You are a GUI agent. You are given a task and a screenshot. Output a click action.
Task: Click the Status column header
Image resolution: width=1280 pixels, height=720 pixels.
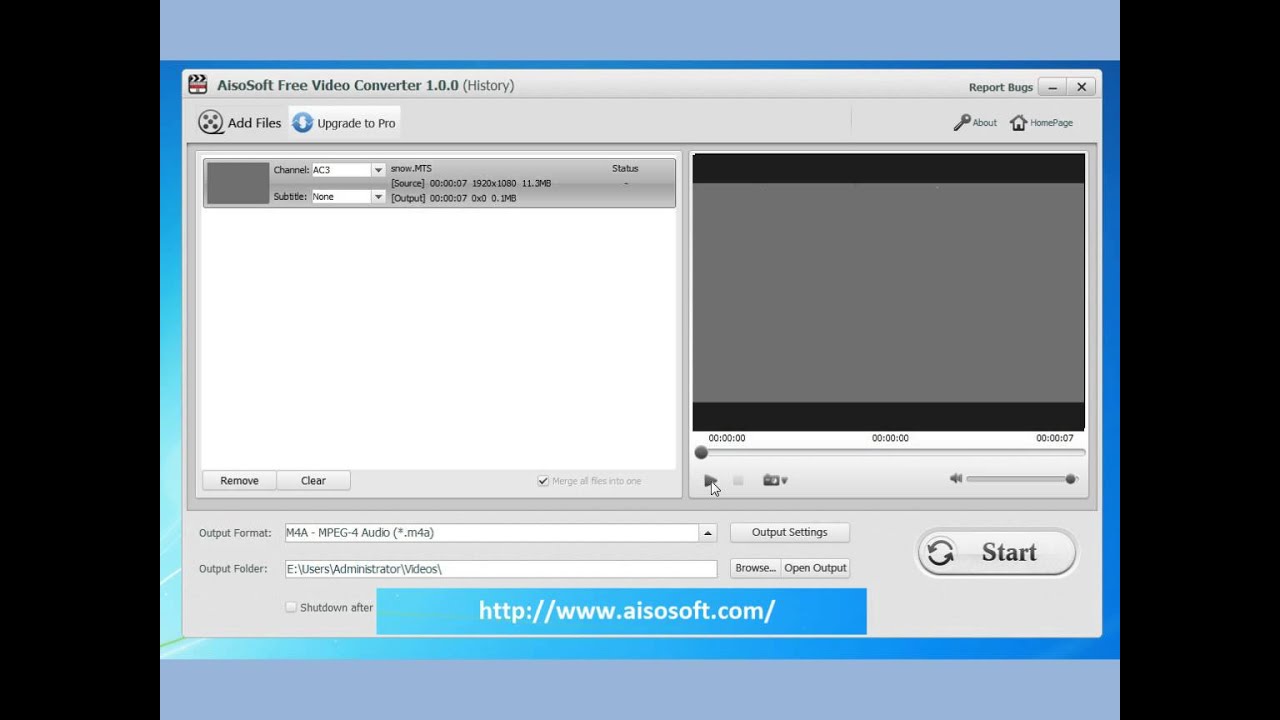tap(625, 169)
